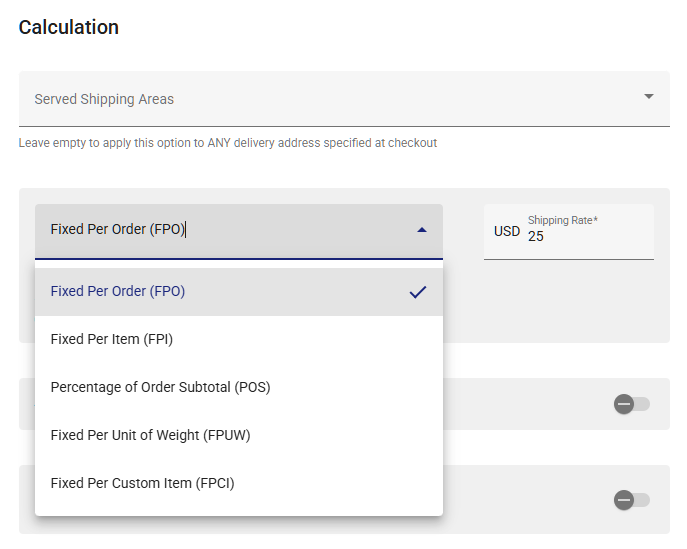This screenshot has height=549, width=687.
Task: Click the Served Shipping Areas dropdown arrow
Action: pyautogui.click(x=649, y=97)
